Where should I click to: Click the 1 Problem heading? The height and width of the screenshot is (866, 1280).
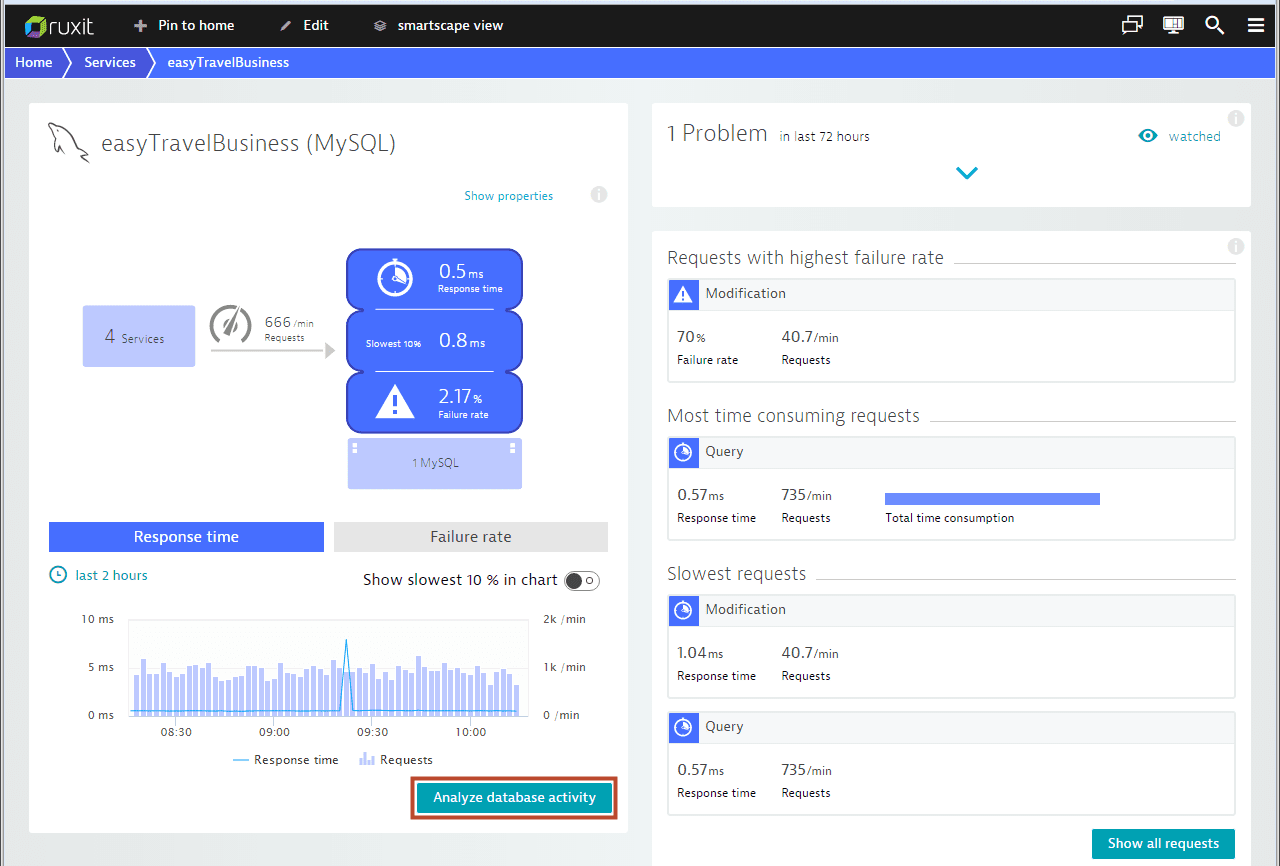pos(717,134)
